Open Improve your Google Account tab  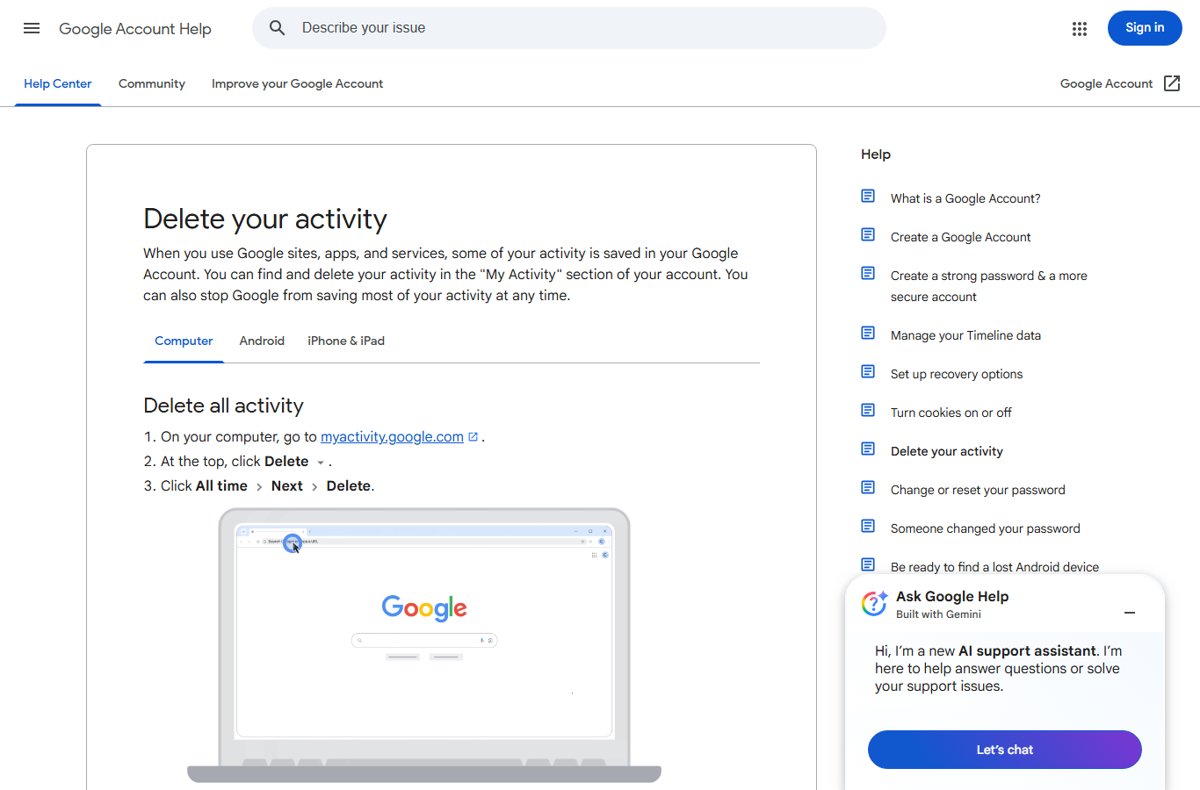(297, 84)
